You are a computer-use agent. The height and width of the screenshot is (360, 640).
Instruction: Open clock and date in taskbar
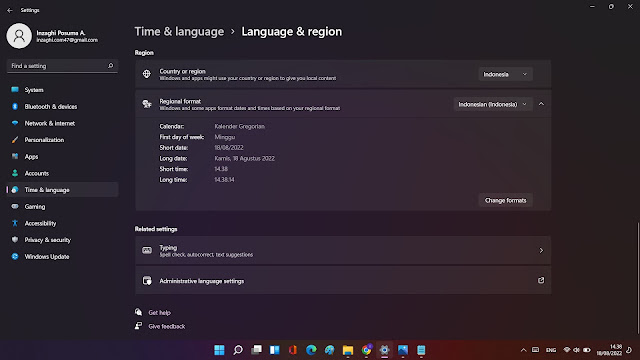point(609,350)
